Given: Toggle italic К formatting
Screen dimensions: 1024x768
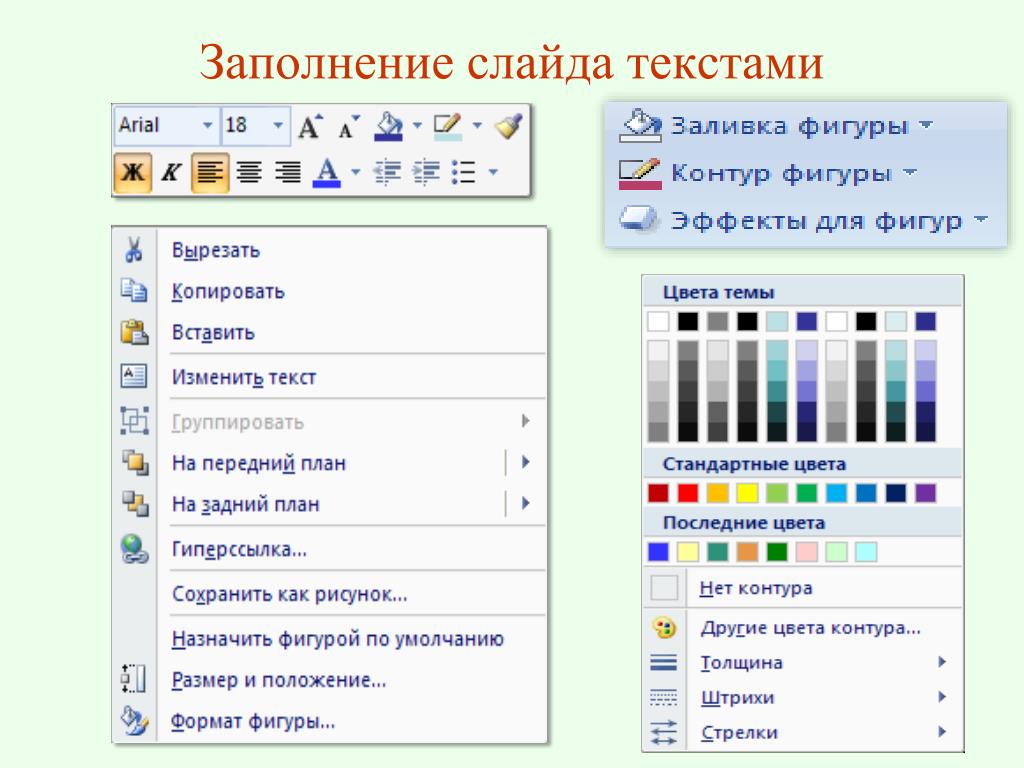Looking at the screenshot, I should 171,172.
